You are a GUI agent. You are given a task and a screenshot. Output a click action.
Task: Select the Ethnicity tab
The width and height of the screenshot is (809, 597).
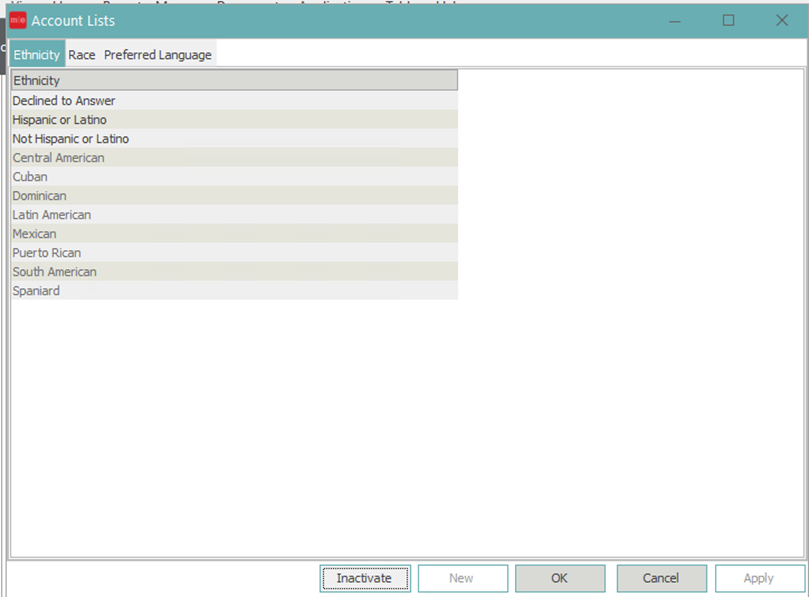coord(37,55)
